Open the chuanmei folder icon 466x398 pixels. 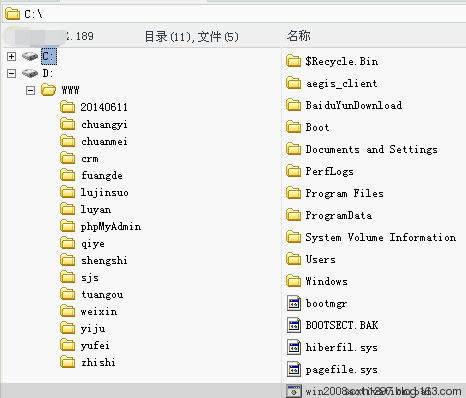point(68,141)
